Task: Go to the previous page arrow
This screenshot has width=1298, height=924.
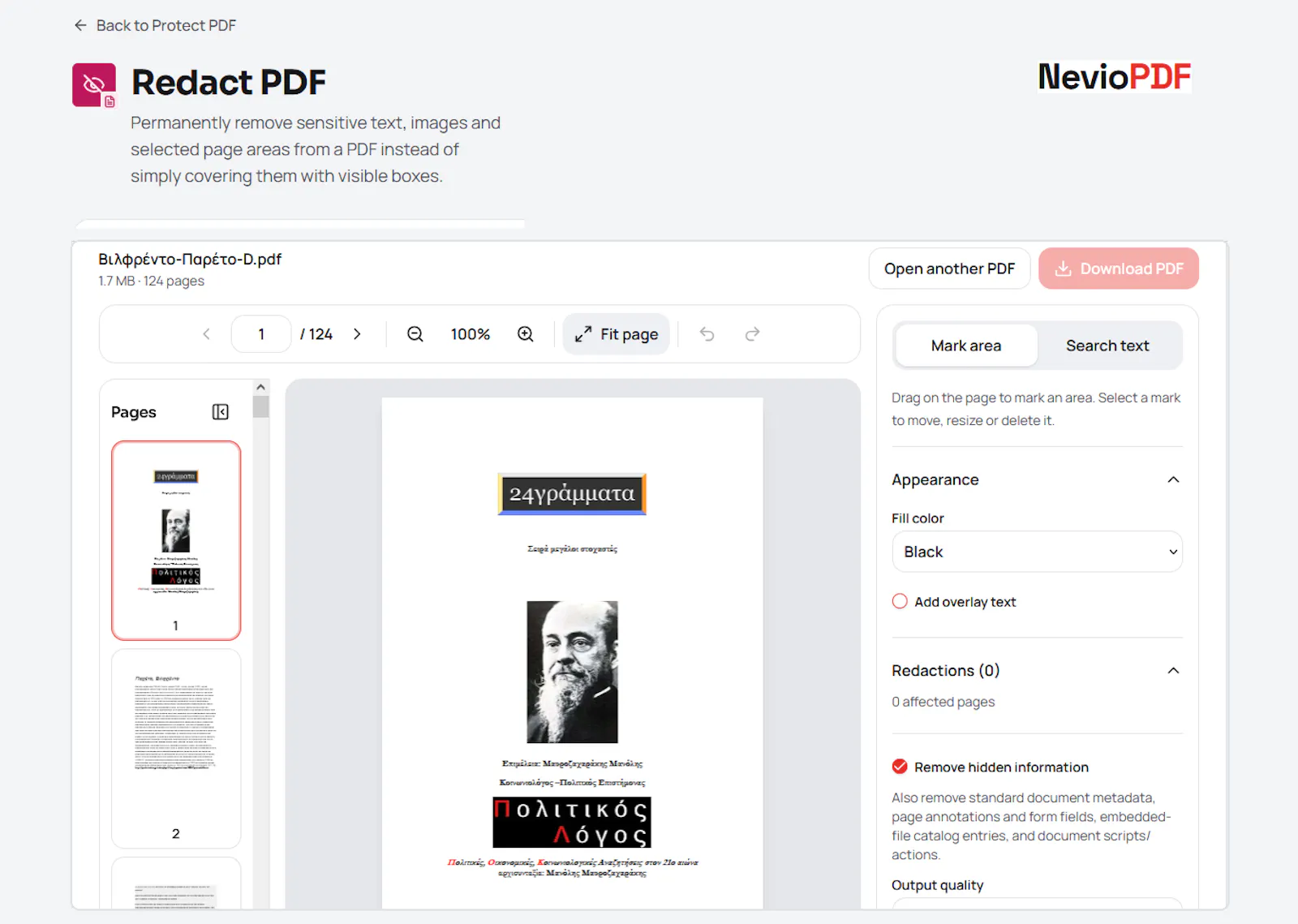Action: (206, 334)
